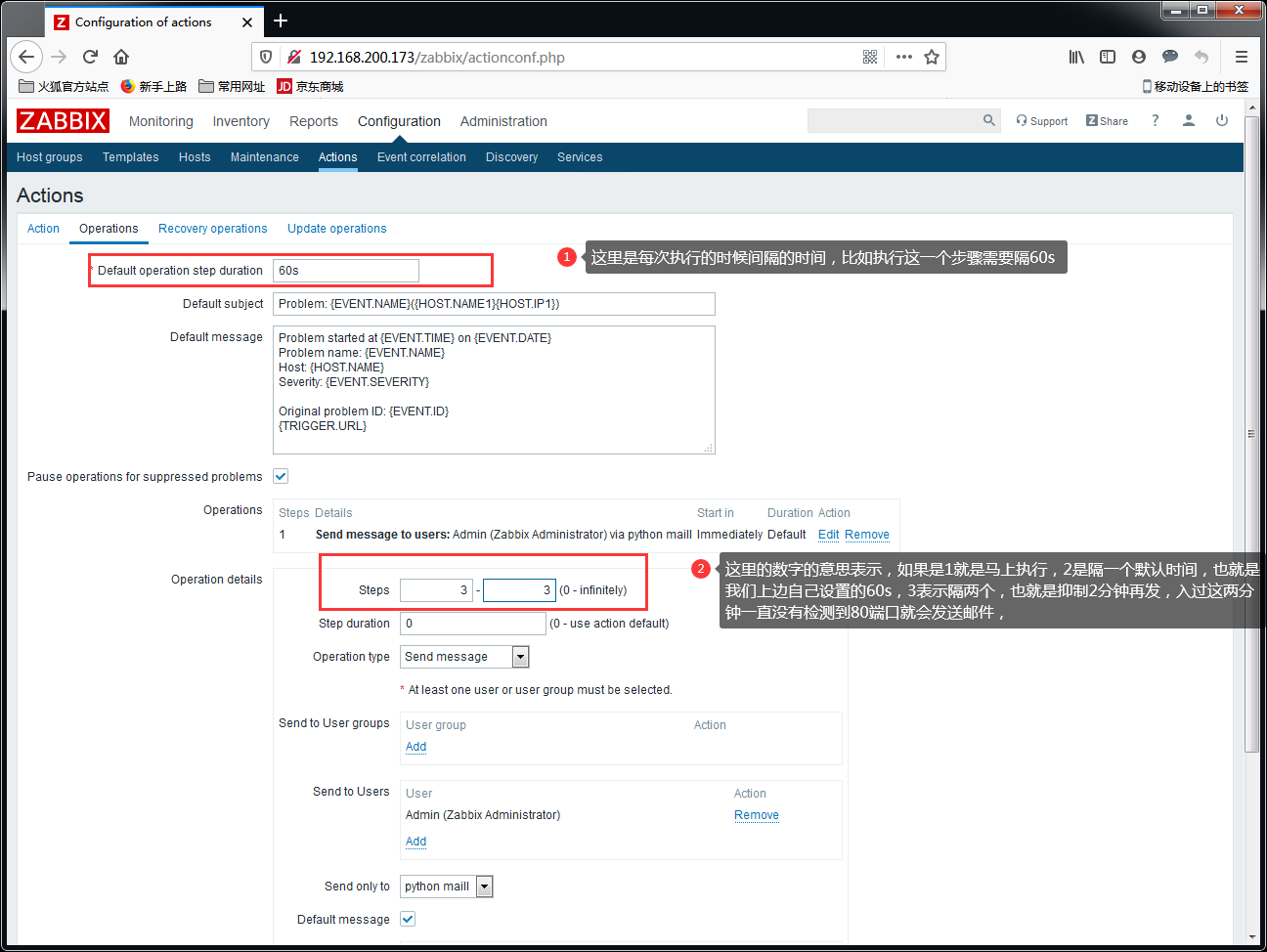1267x952 pixels.
Task: Open the Firefox library icon
Action: (x=1076, y=57)
